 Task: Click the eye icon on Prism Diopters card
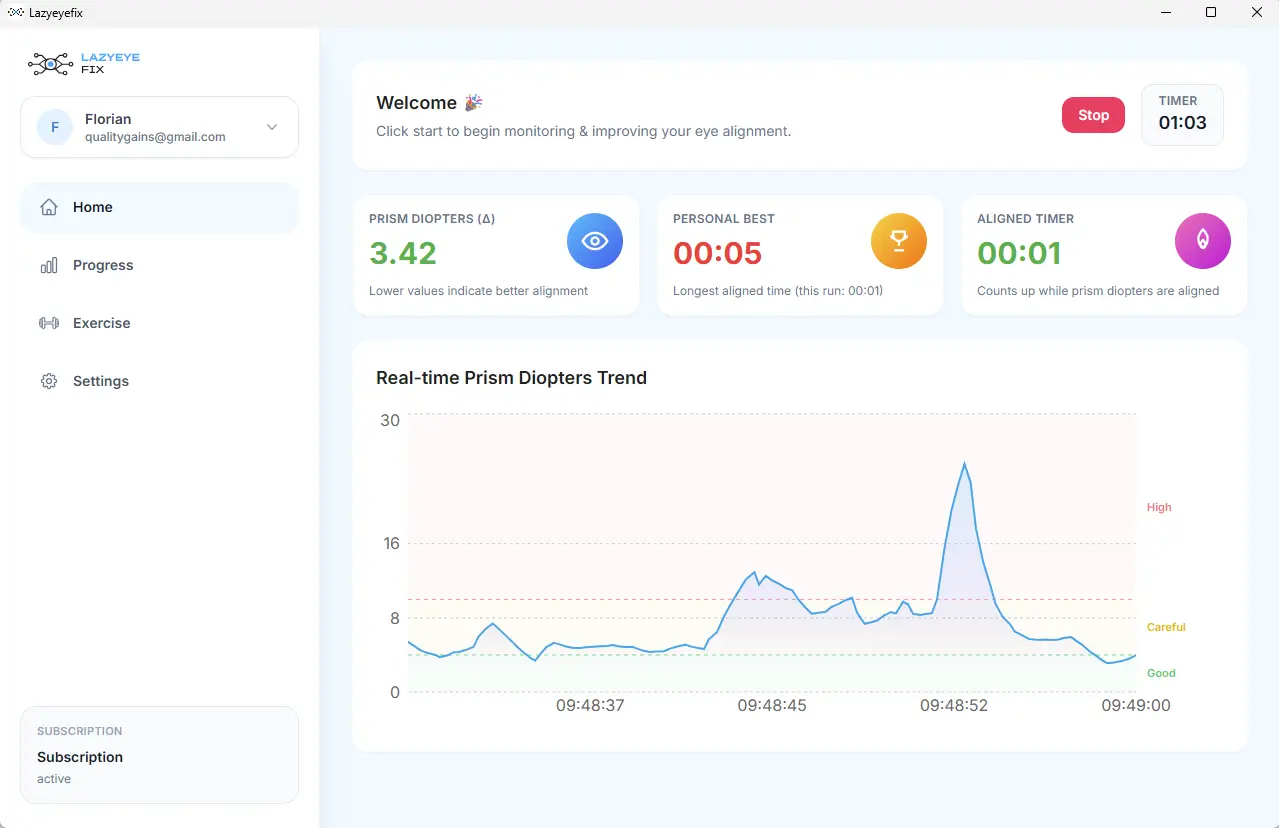pos(594,240)
